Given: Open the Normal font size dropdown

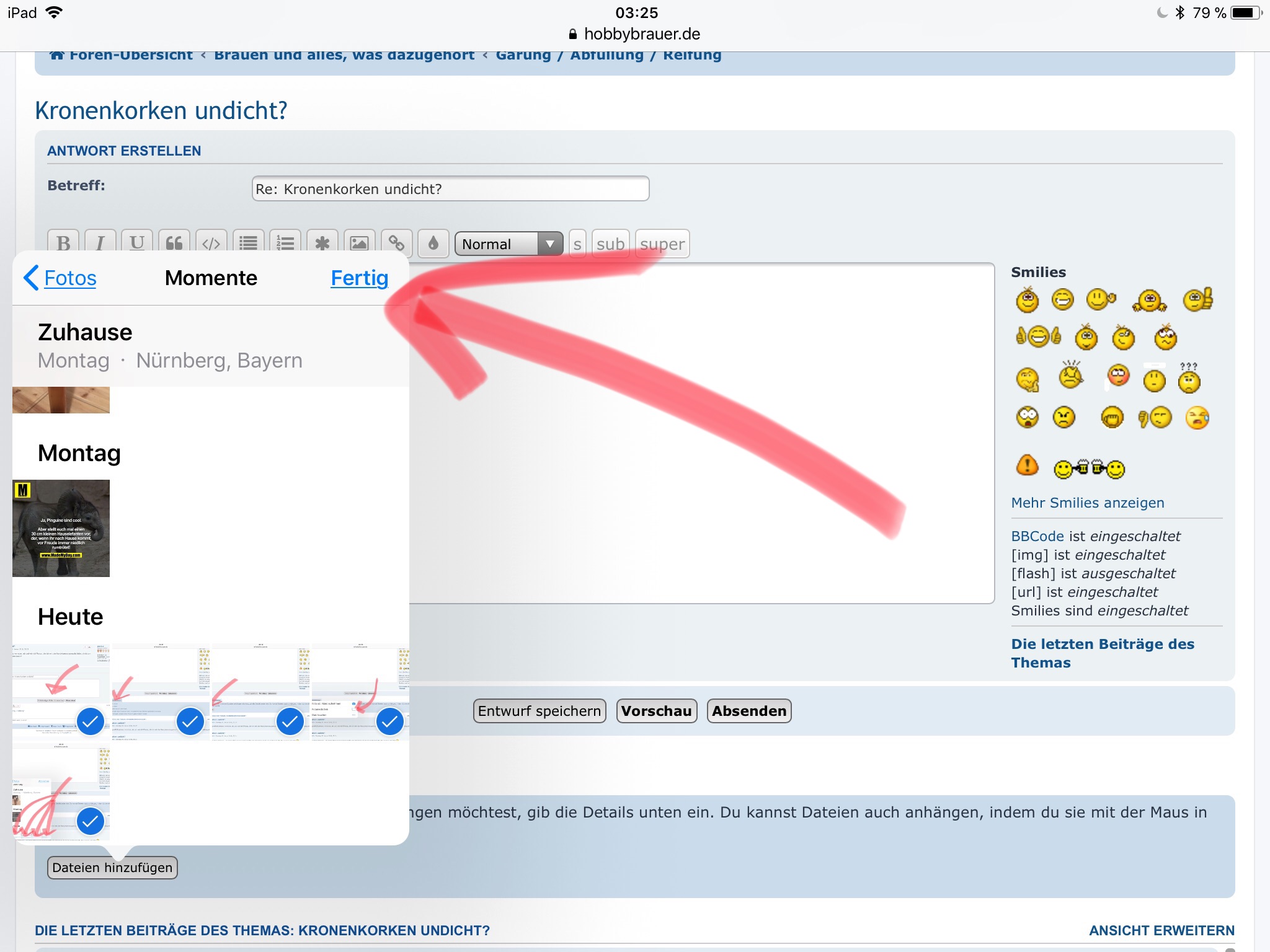Looking at the screenshot, I should pos(508,244).
